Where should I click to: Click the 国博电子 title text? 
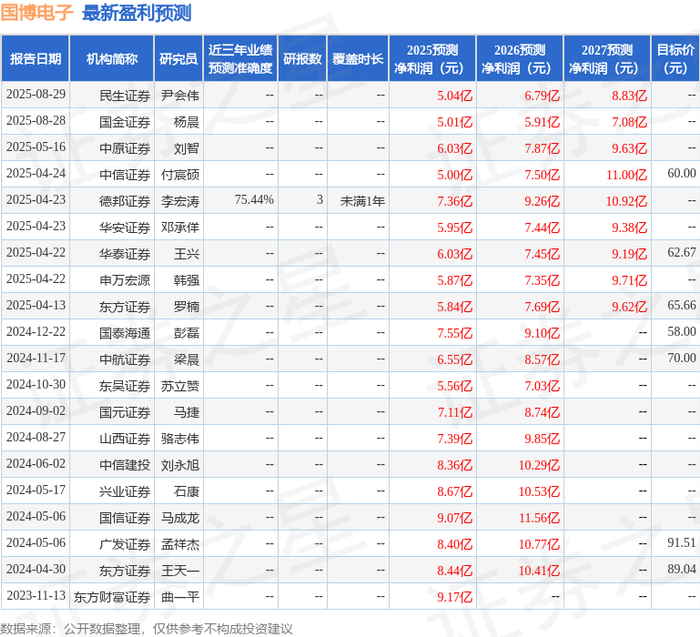pyautogui.click(x=37, y=12)
